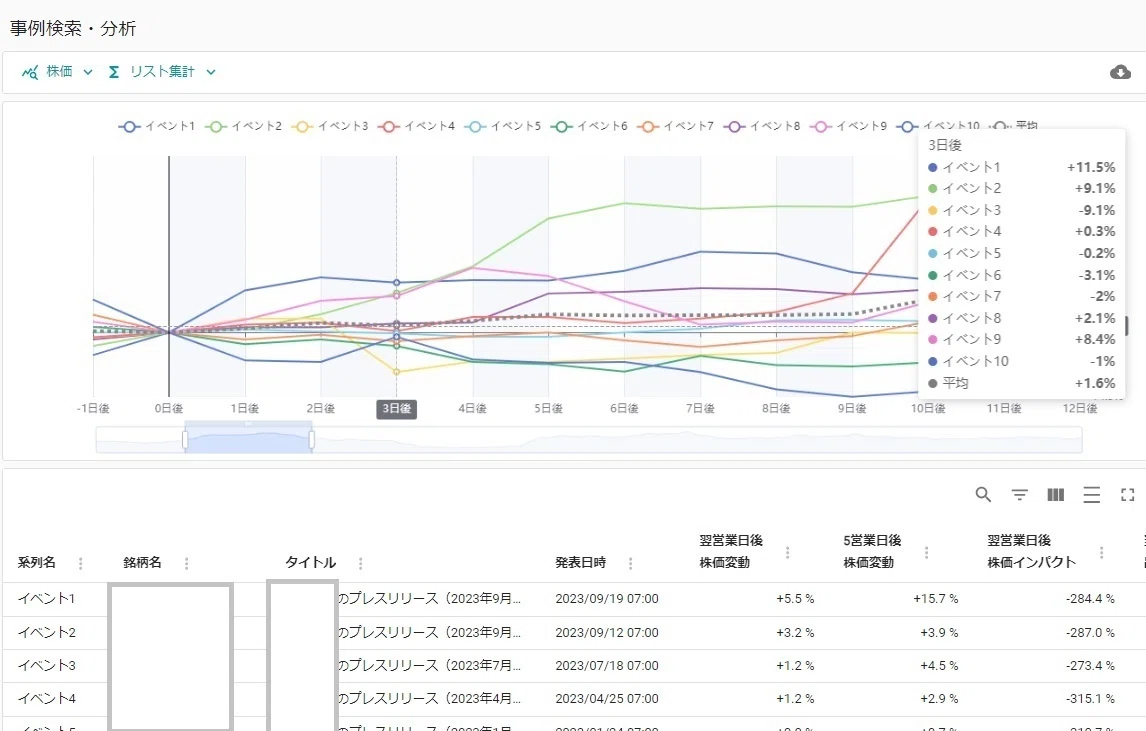The width and height of the screenshot is (1146, 731).
Task: Expand the リスト集計 dropdown menu
Action: [162, 72]
